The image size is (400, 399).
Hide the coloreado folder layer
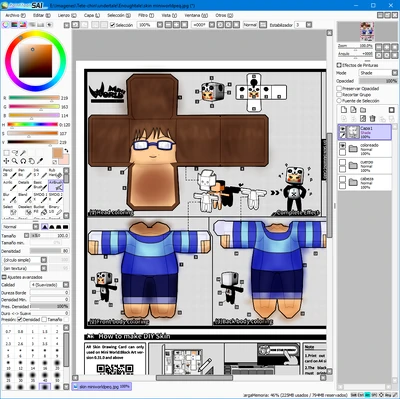pyautogui.click(x=342, y=146)
